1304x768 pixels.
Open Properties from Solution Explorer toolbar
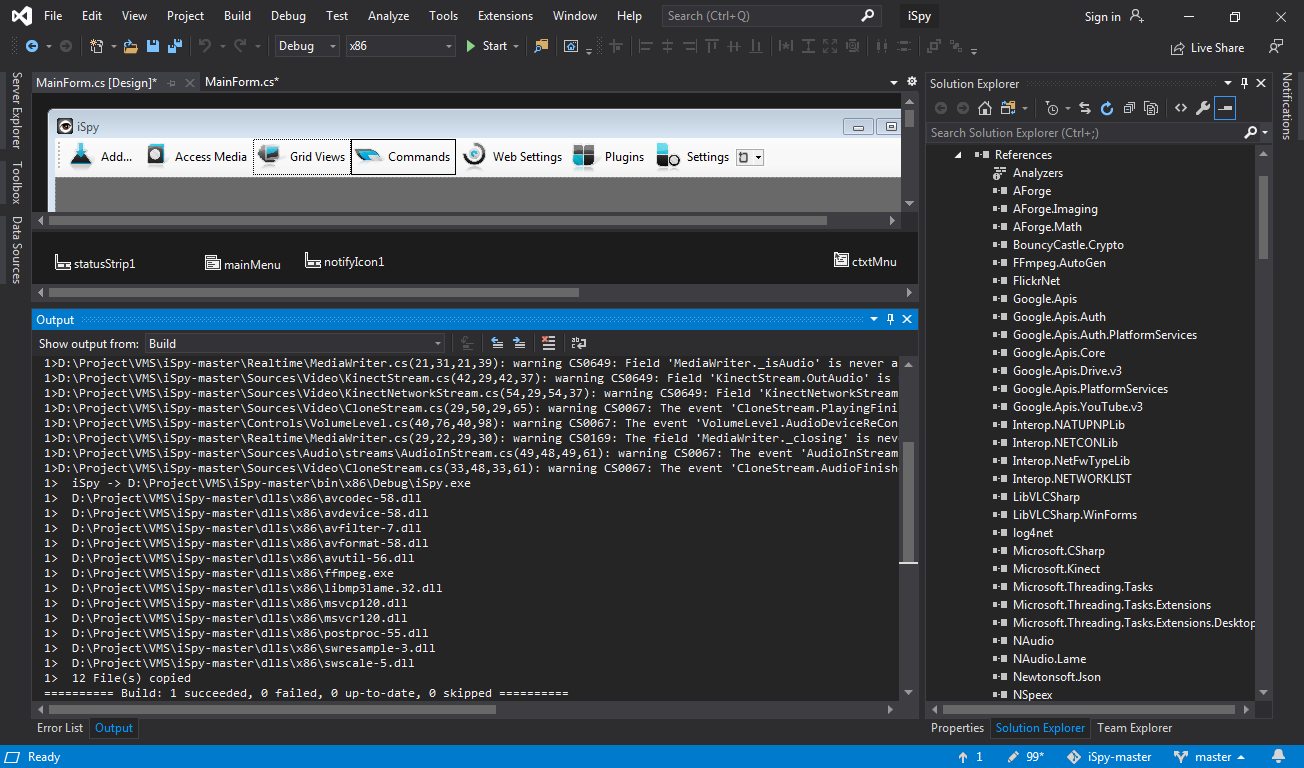pyautogui.click(x=1201, y=107)
